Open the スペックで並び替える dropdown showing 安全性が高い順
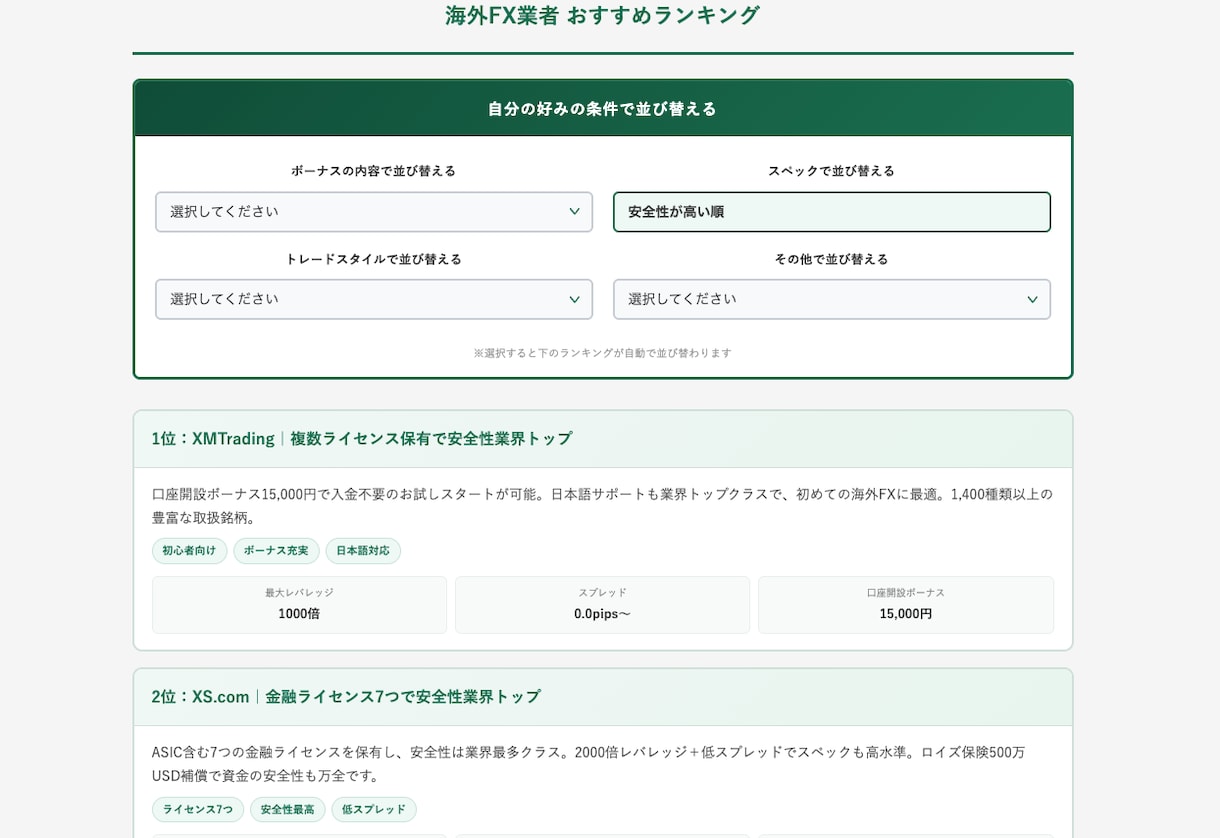The width and height of the screenshot is (1220, 838). (x=832, y=212)
